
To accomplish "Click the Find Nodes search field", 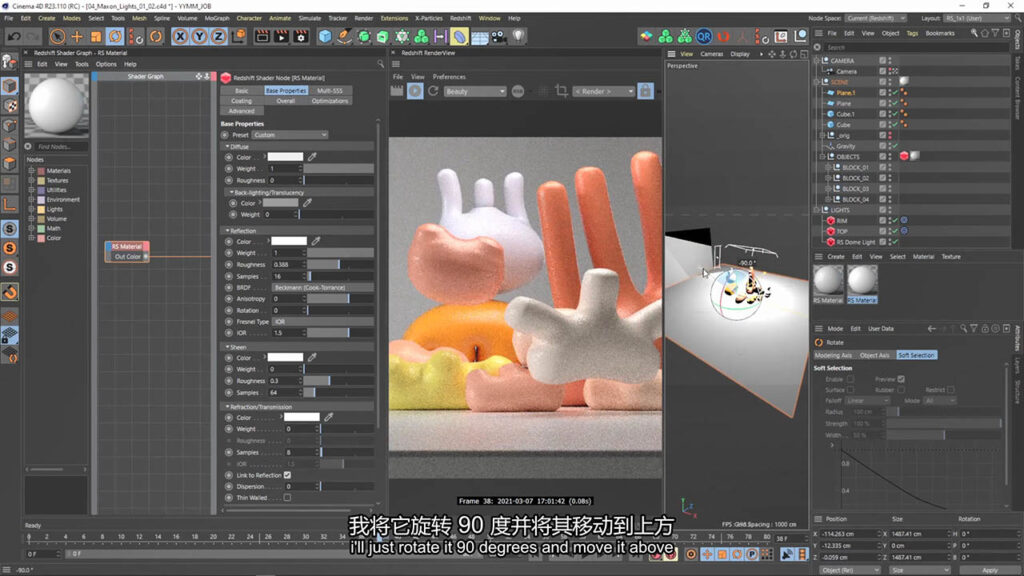I will pyautogui.click(x=61, y=147).
